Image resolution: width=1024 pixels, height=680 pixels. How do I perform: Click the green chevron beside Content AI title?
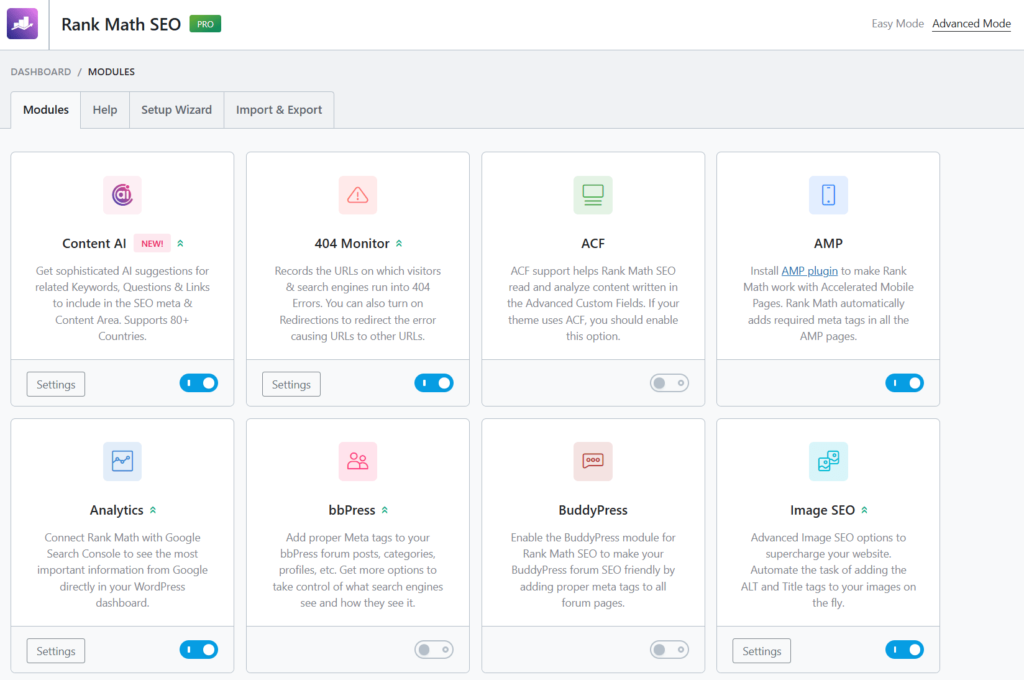point(180,244)
